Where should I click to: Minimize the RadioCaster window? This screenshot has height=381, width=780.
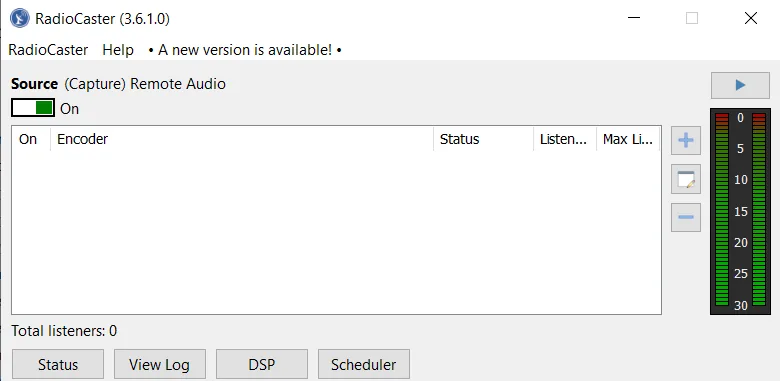click(x=634, y=18)
